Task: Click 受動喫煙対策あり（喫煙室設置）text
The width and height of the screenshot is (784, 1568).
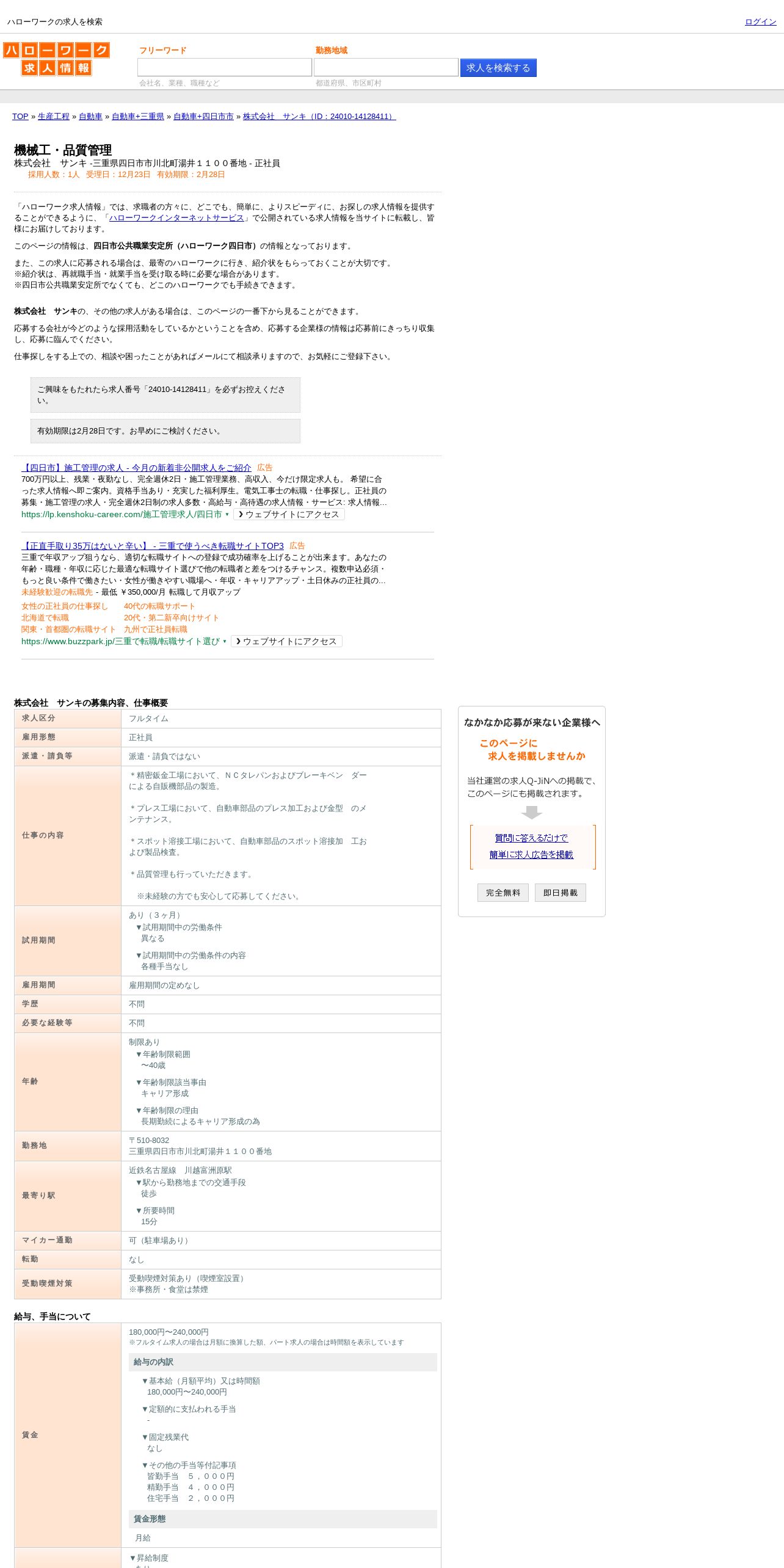Action: [188, 1279]
